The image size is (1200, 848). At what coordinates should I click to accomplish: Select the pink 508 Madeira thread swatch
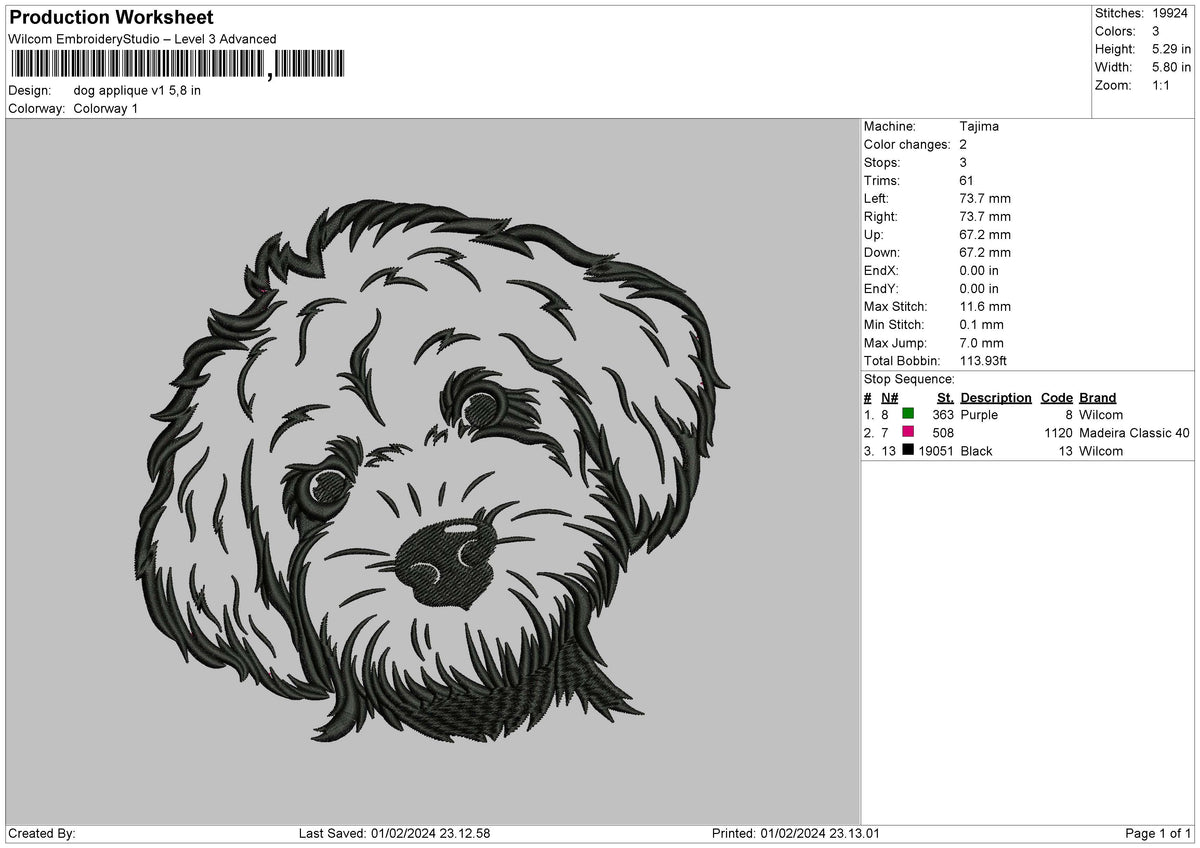(908, 433)
